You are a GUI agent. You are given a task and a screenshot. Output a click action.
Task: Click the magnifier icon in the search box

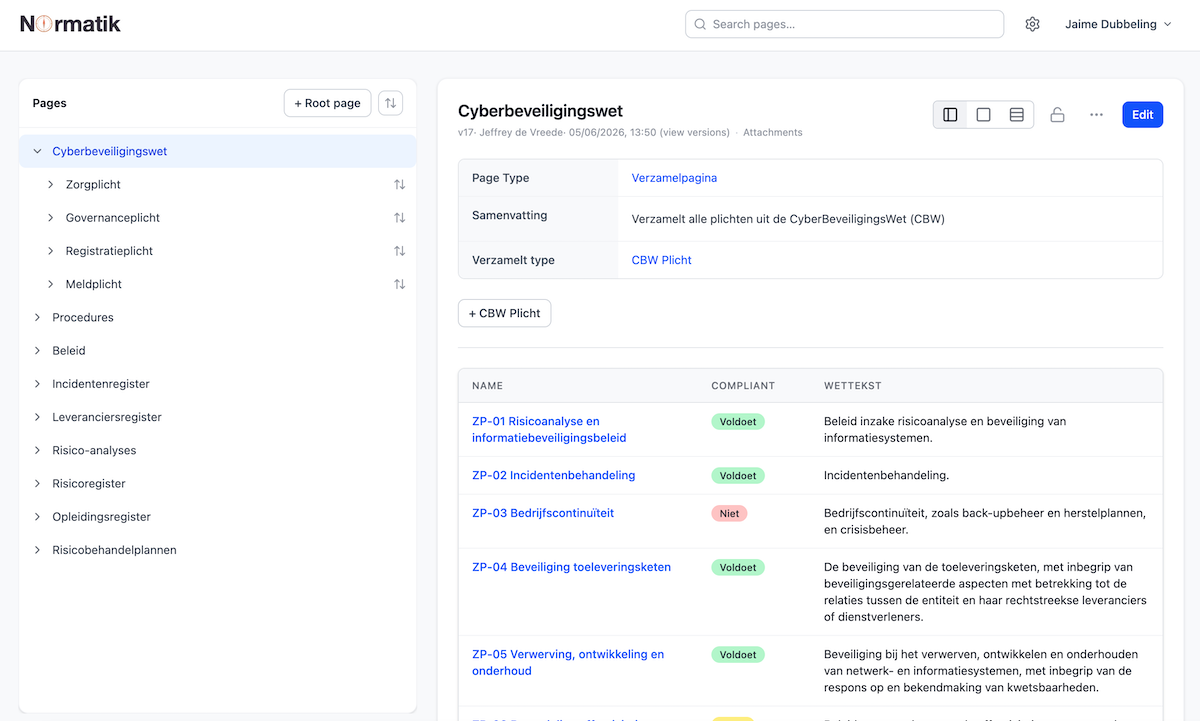700,24
